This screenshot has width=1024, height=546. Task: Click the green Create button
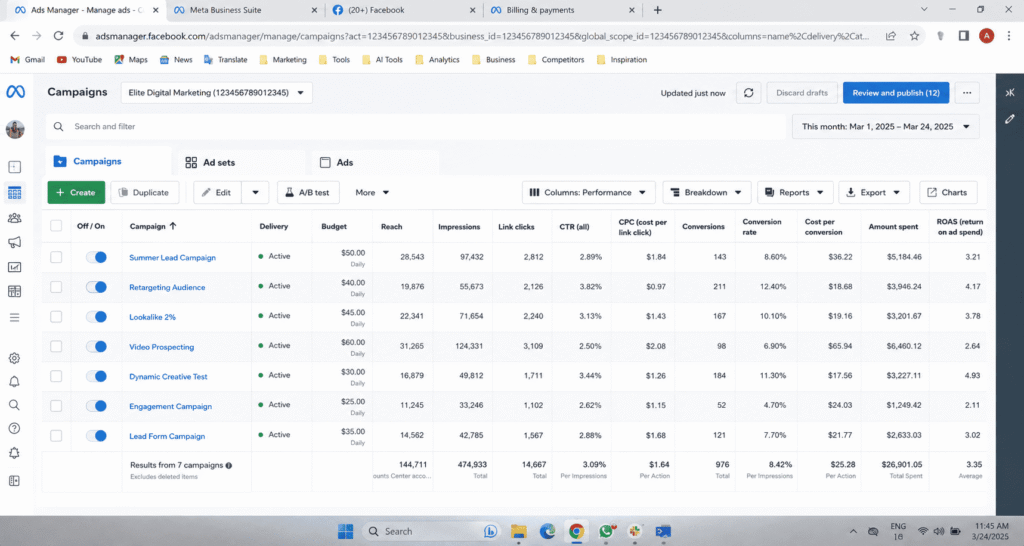point(76,193)
